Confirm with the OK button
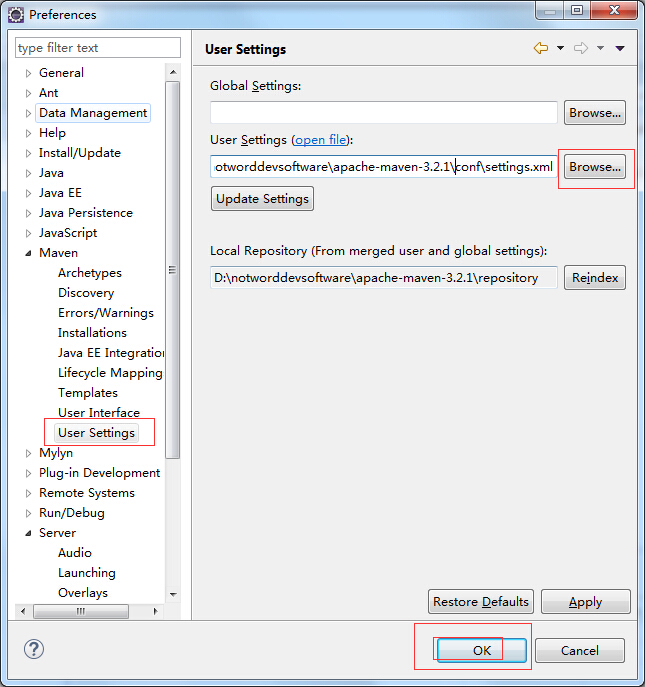 click(482, 650)
